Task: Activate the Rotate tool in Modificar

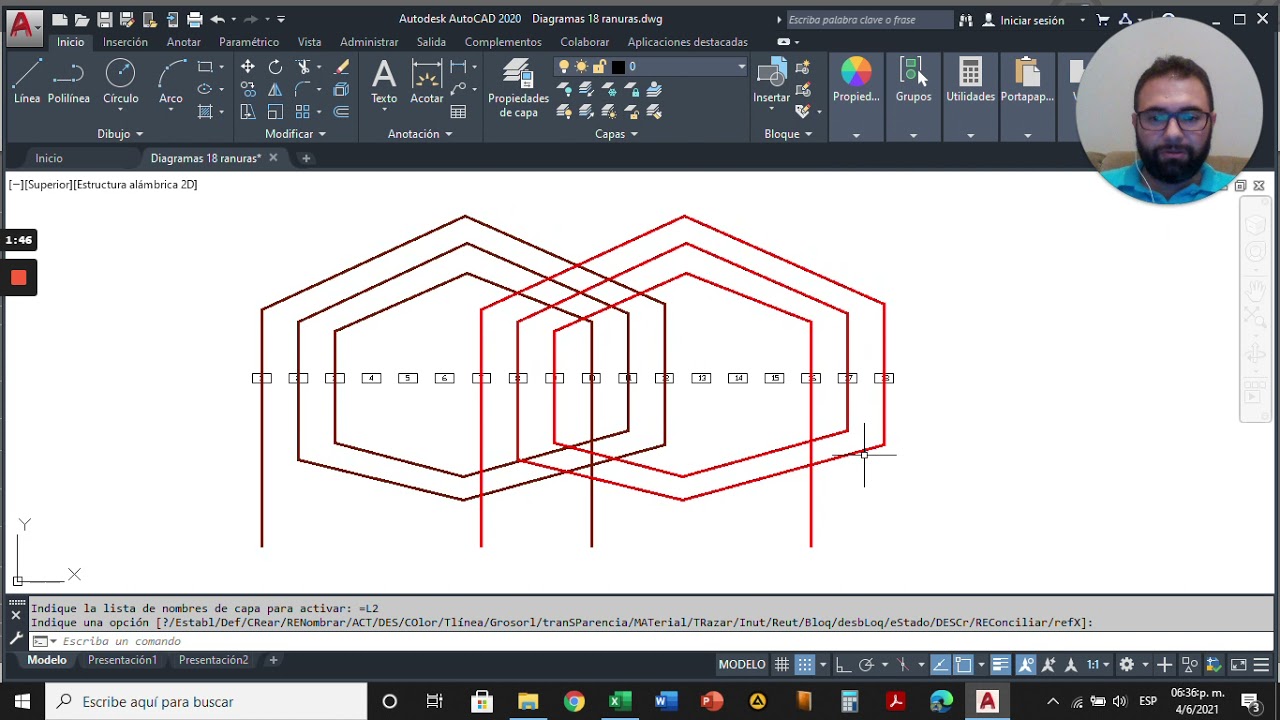Action: click(275, 67)
